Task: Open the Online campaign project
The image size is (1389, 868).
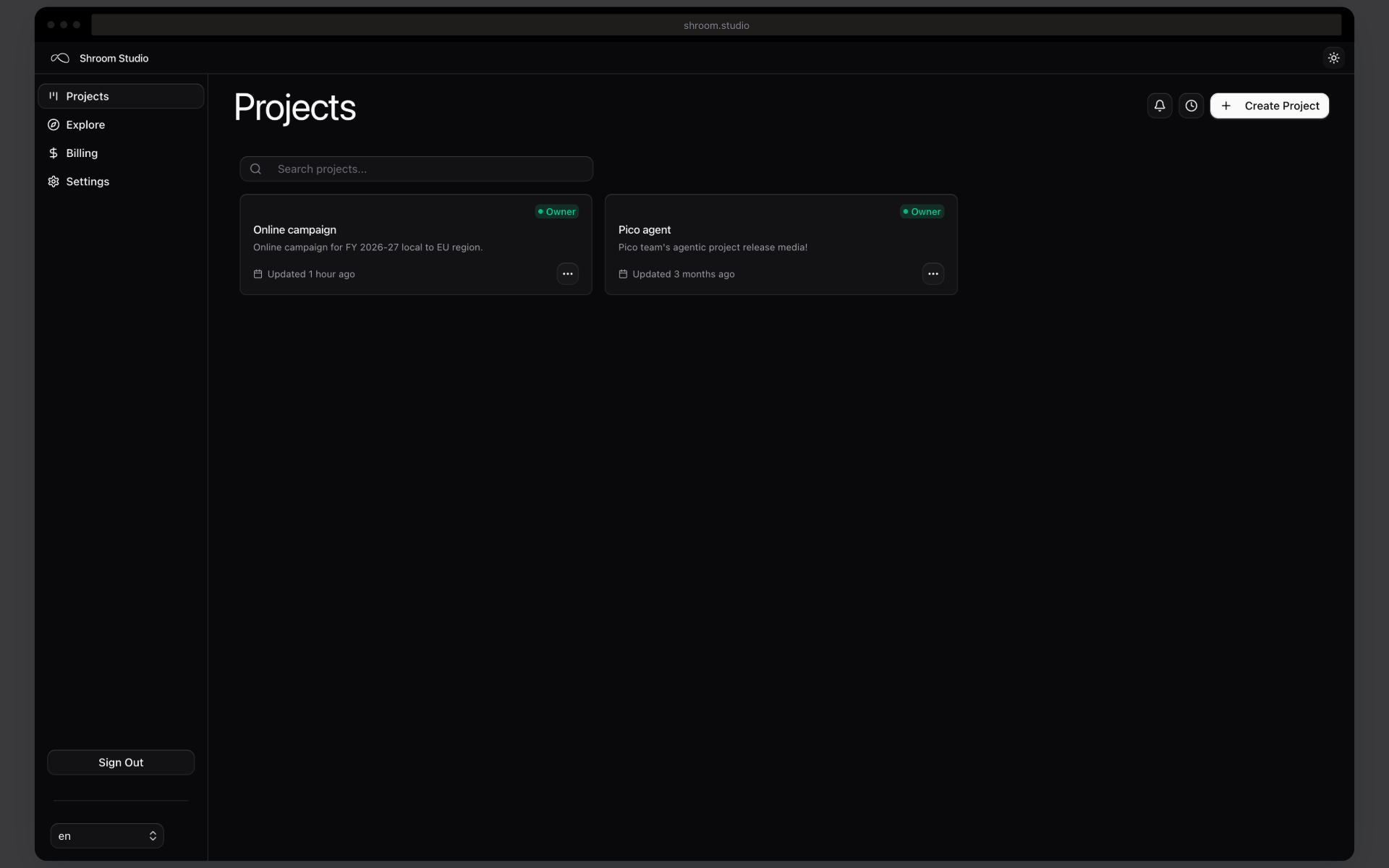Action: point(416,244)
